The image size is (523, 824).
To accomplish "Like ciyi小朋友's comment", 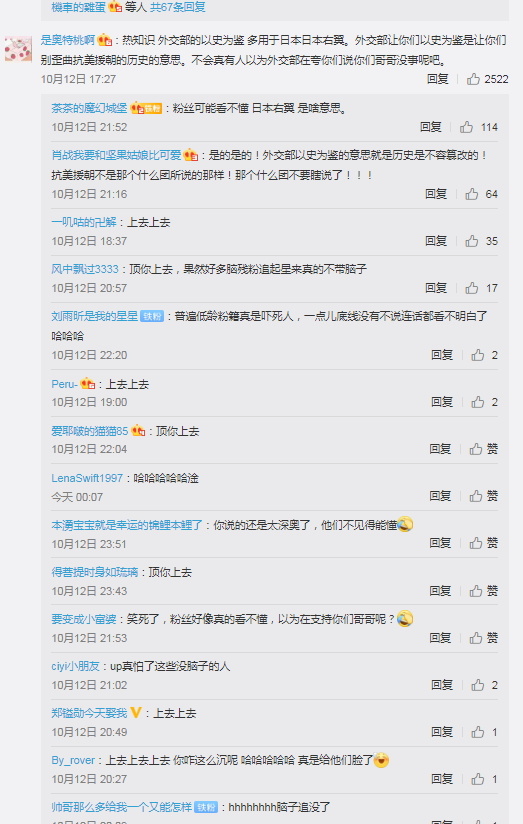I will click(477, 685).
